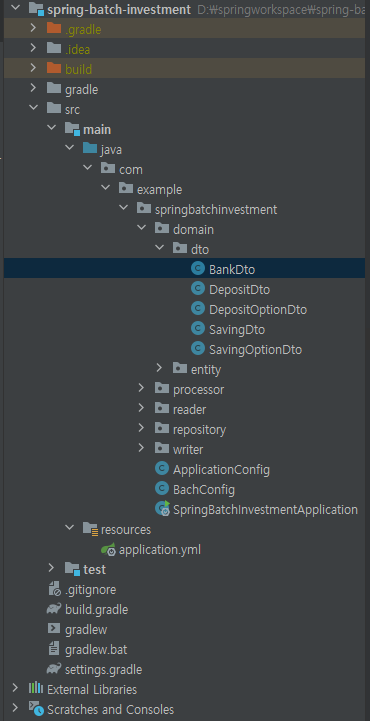370x721 pixels.
Task: Click the build.gradle elephant icon
Action: point(54,609)
